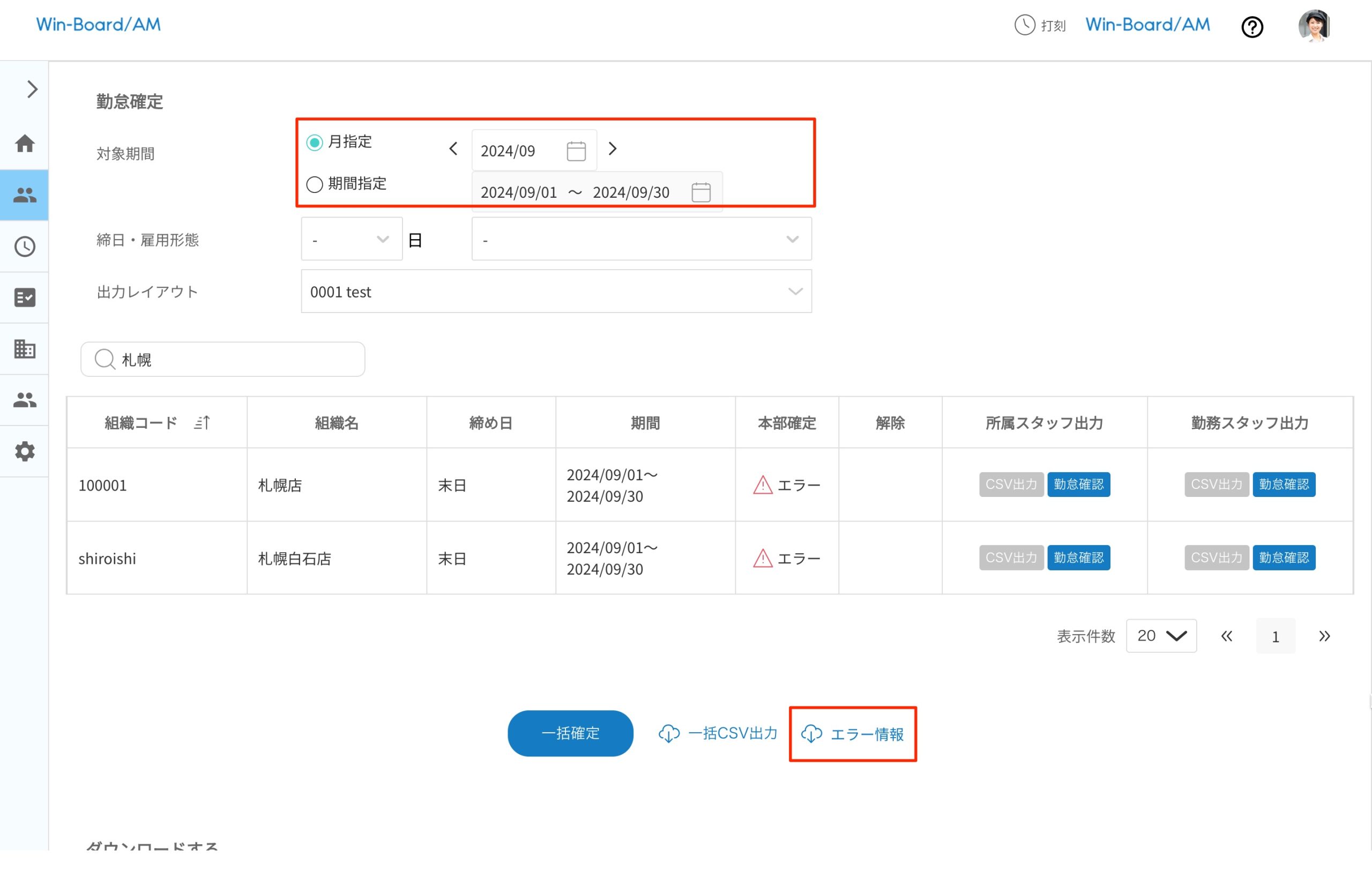
Task: Toggle sorting on the 組織コード column
Action: click(x=202, y=422)
